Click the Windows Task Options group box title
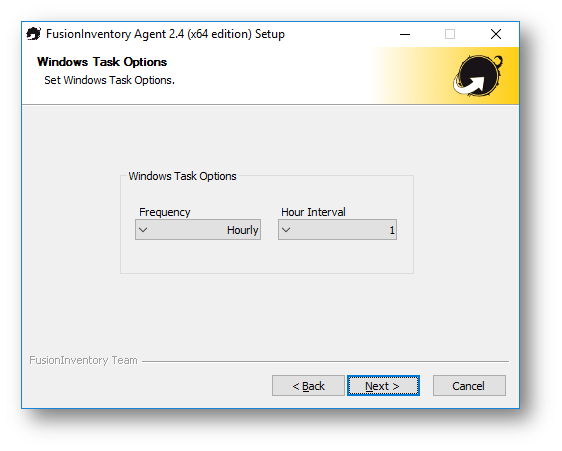This screenshot has height=451, width=562. click(182, 176)
